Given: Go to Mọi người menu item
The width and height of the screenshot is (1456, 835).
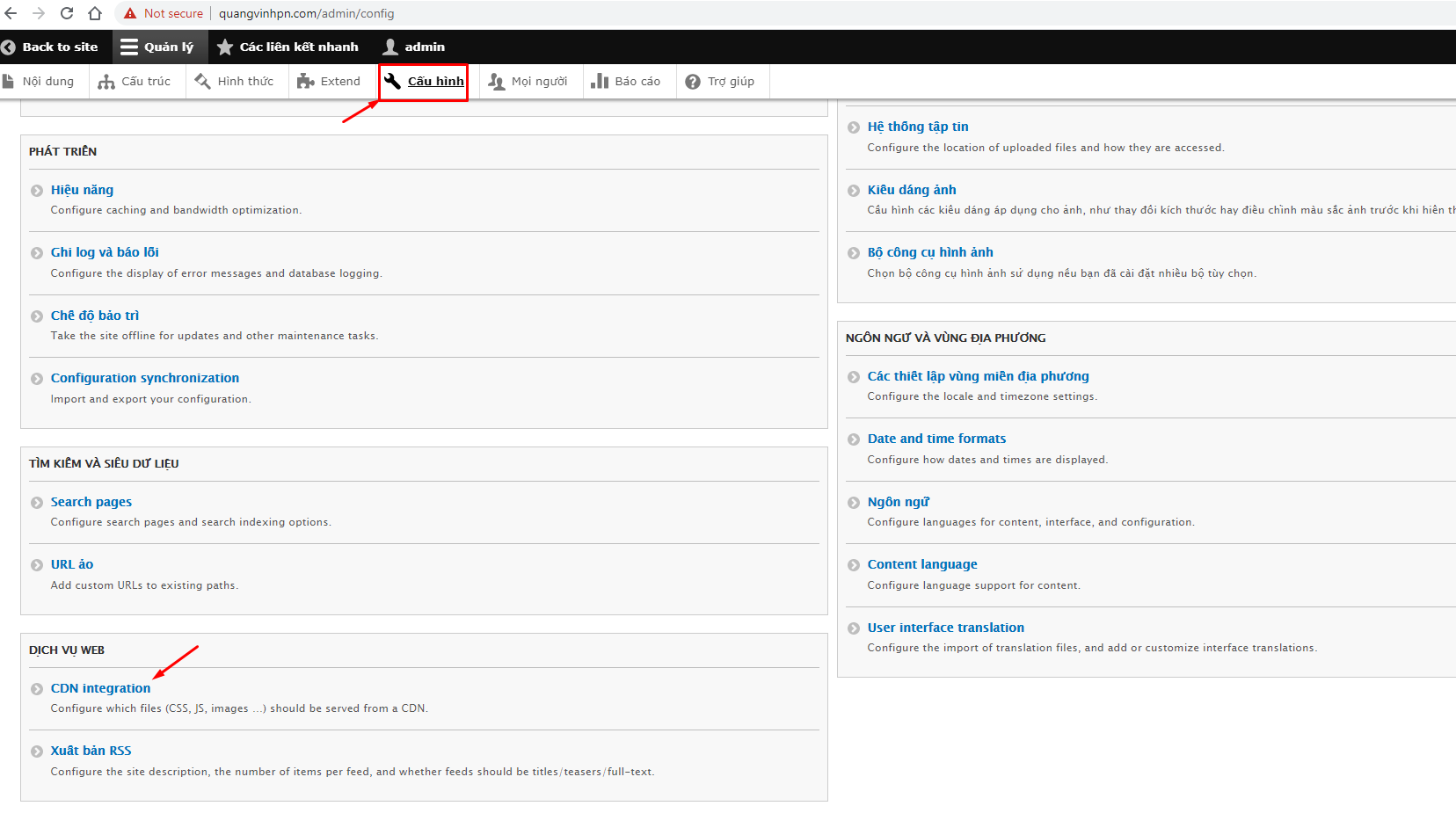Looking at the screenshot, I should [528, 82].
